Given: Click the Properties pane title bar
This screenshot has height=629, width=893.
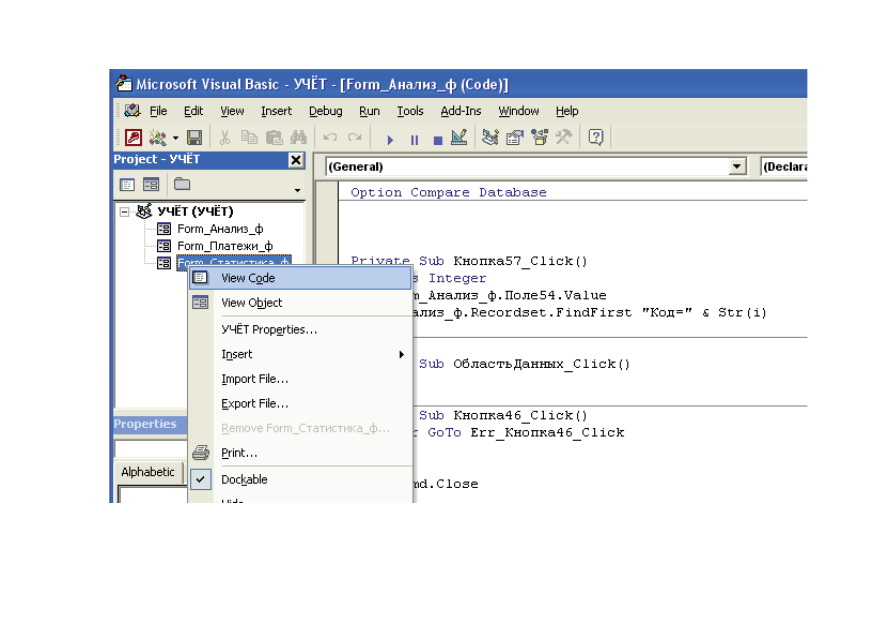Looking at the screenshot, I should pyautogui.click(x=150, y=424).
